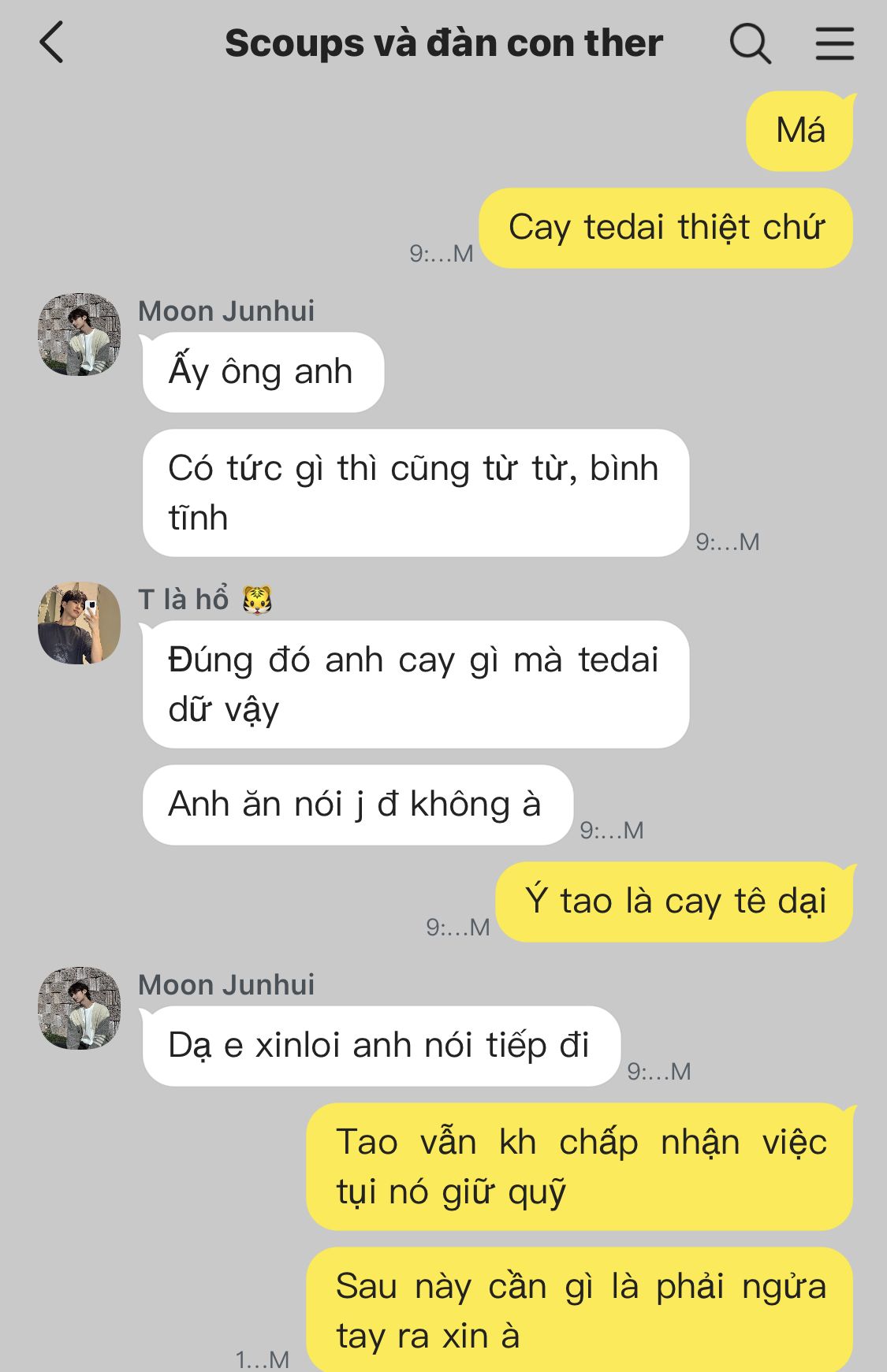Screen dimensions: 887x1372
Task: Open first Moon Junhui profile avatar
Action: [x=80, y=334]
